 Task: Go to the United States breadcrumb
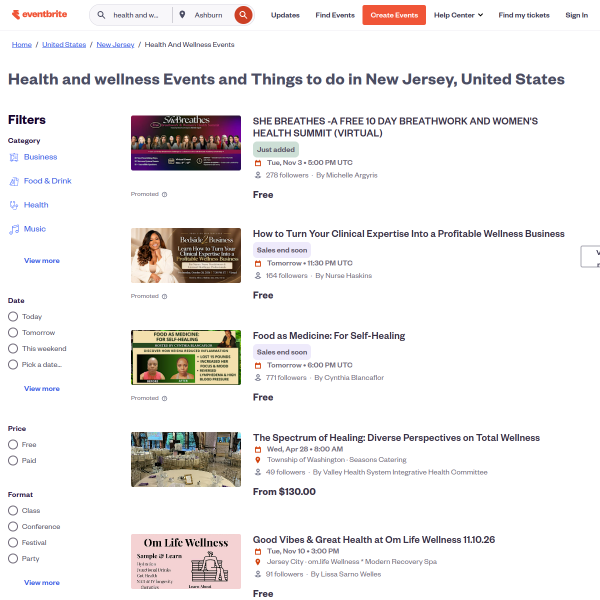coord(64,44)
